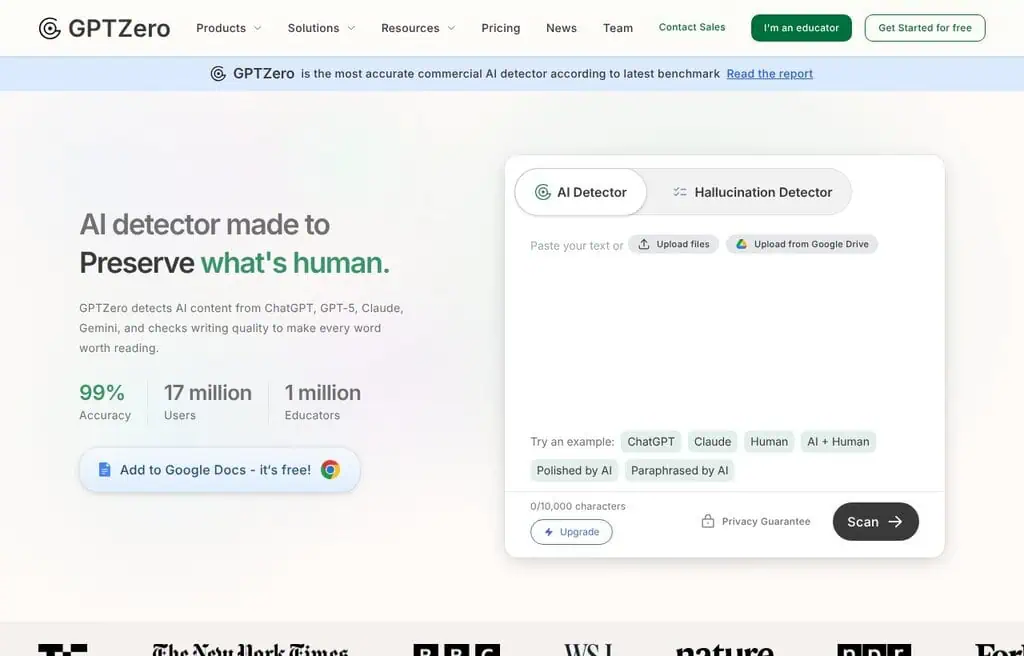Open the Privacy Guarantee link
The width and height of the screenshot is (1024, 656).
point(756,521)
